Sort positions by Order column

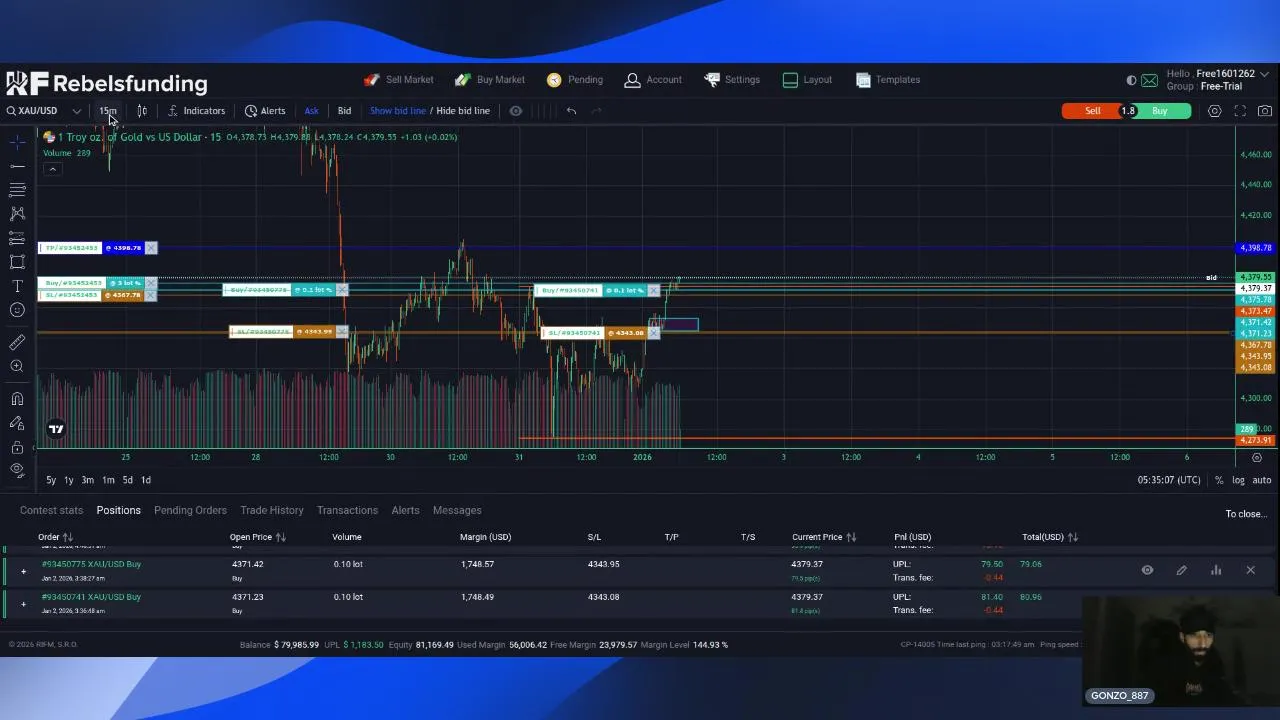[x=56, y=537]
